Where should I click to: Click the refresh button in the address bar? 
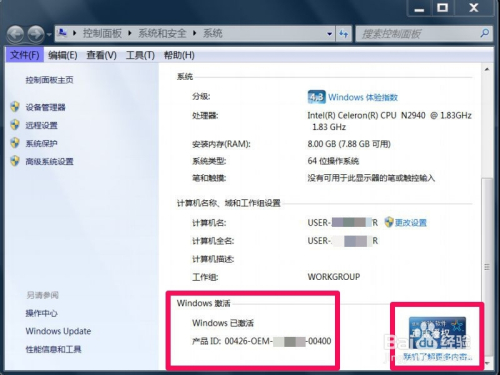(344, 34)
